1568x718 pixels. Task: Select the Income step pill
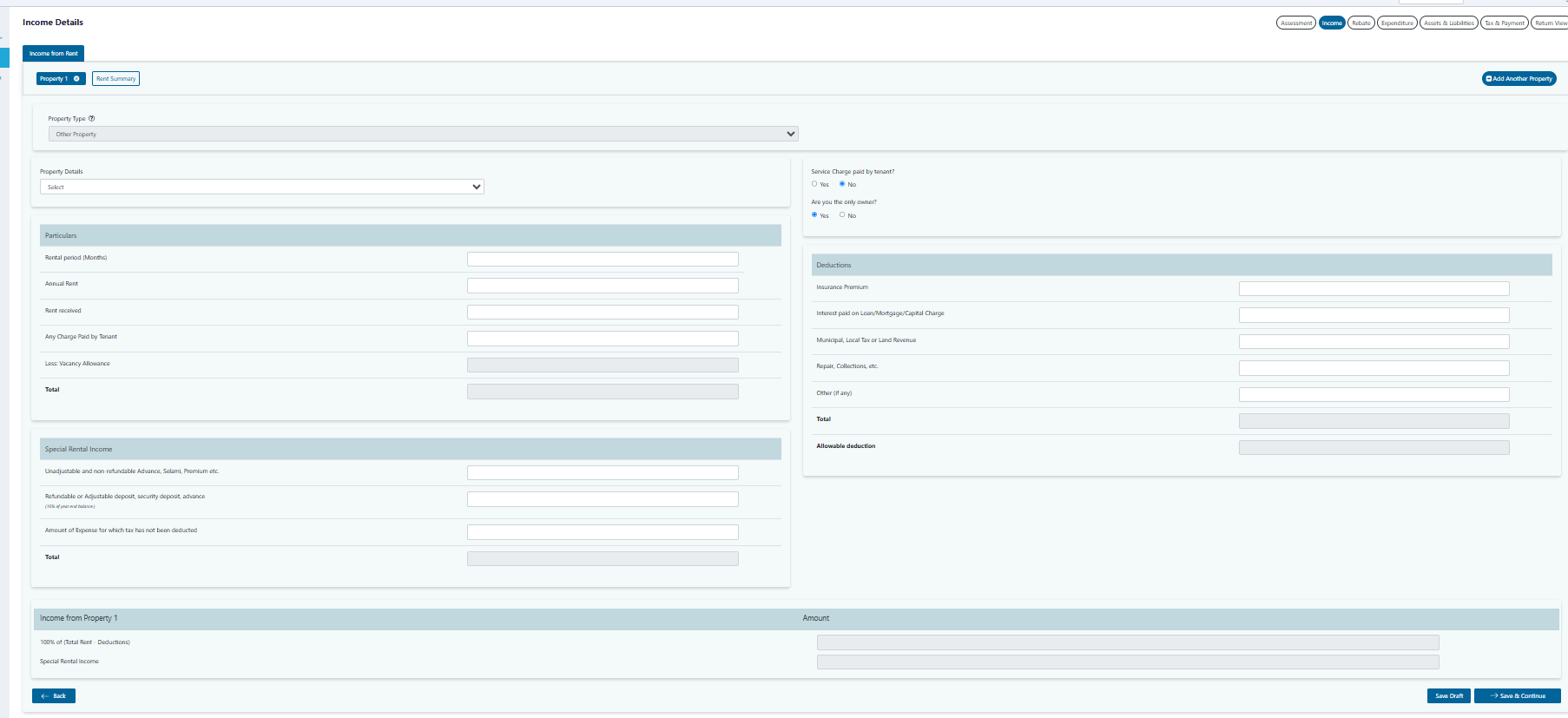1332,23
